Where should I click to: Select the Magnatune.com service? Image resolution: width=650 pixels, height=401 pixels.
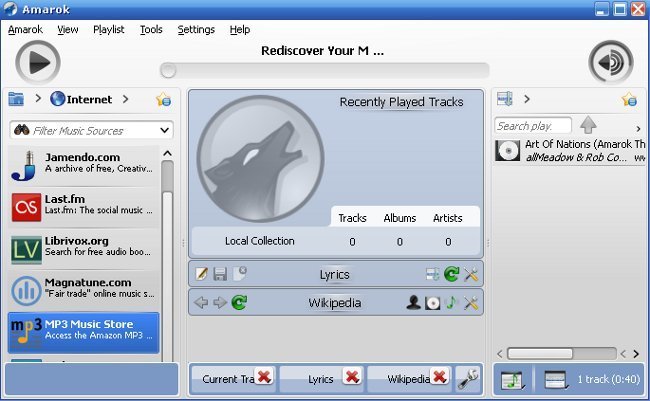(x=83, y=290)
